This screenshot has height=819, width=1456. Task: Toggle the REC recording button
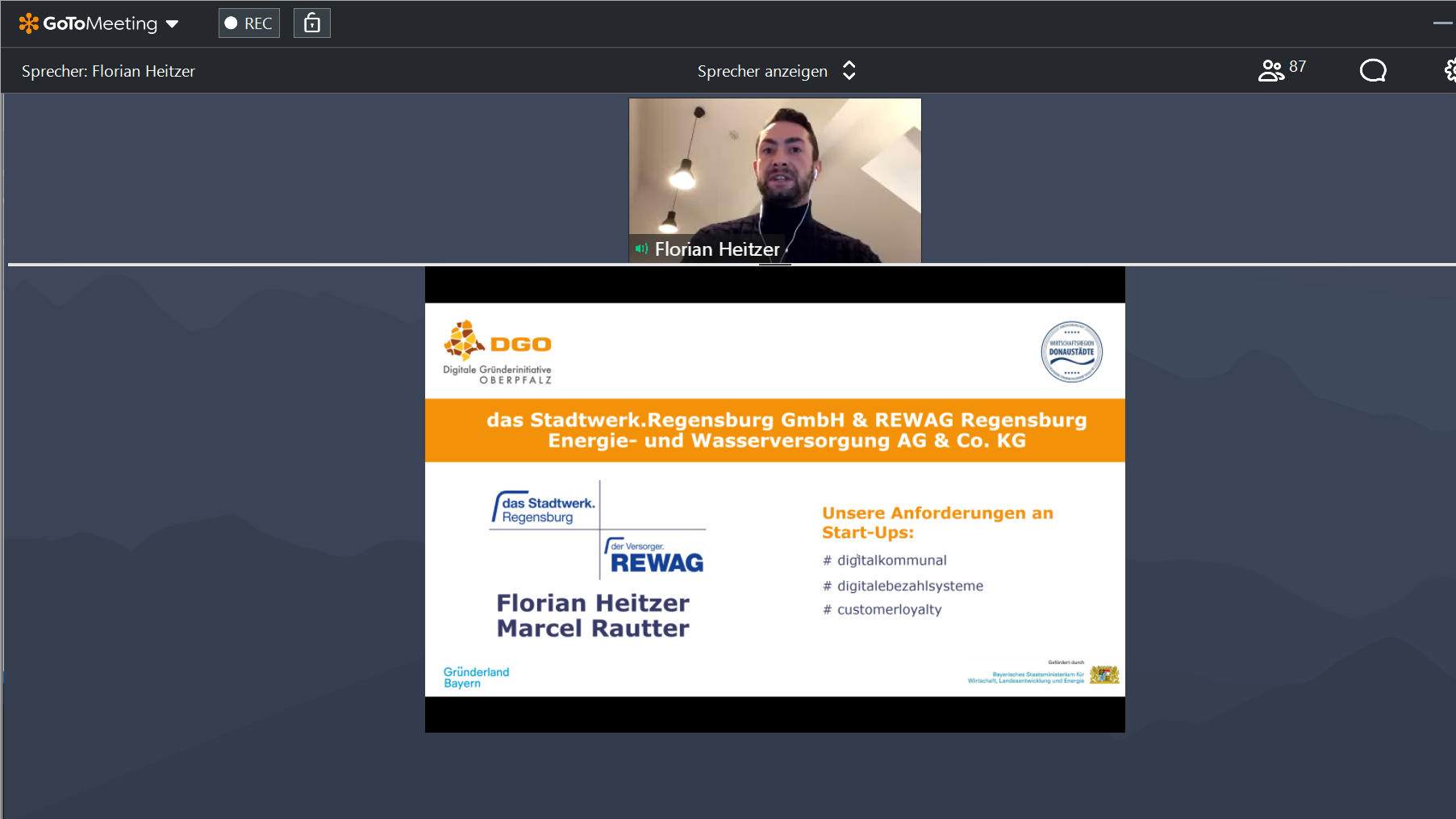pos(248,23)
